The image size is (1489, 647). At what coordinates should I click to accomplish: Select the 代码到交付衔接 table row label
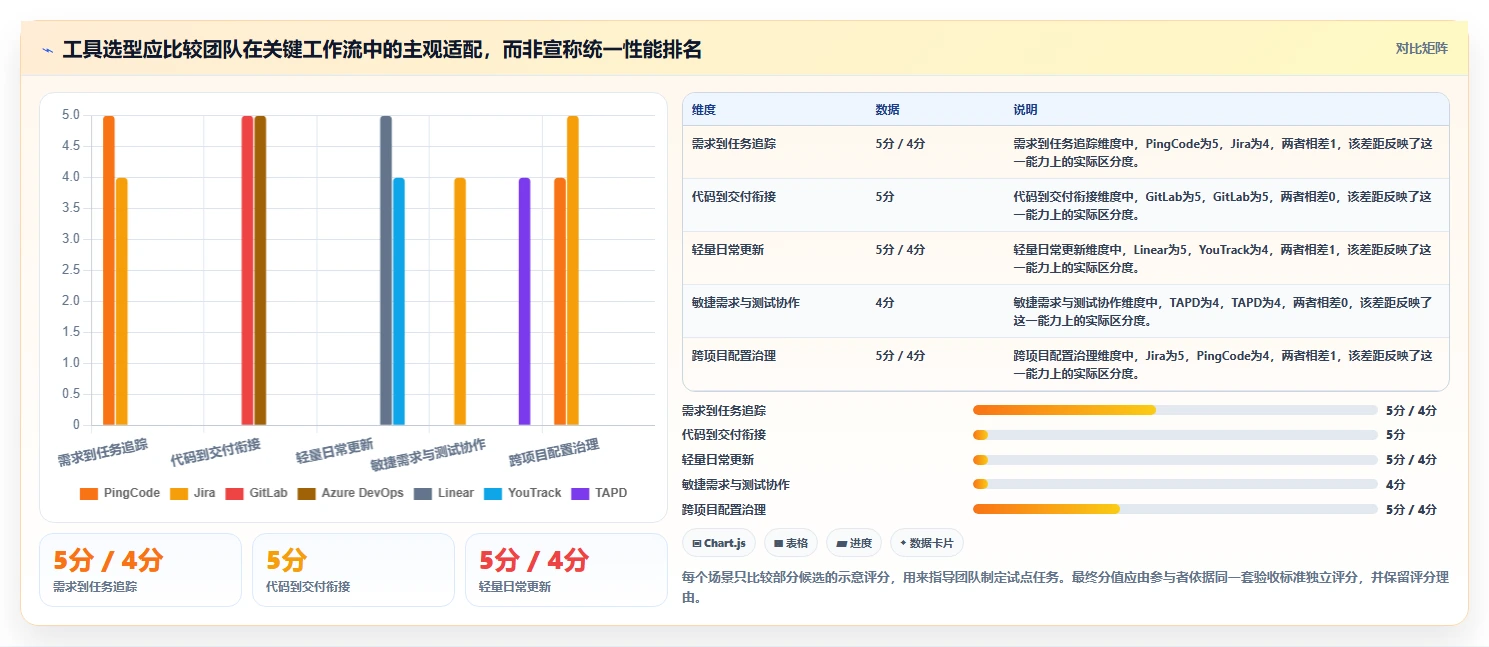click(734, 197)
